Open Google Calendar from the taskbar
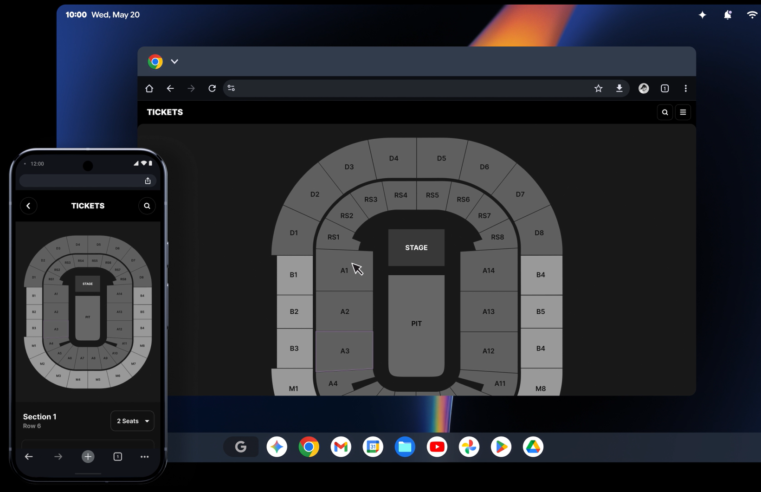Image resolution: width=761 pixels, height=492 pixels. (373, 447)
